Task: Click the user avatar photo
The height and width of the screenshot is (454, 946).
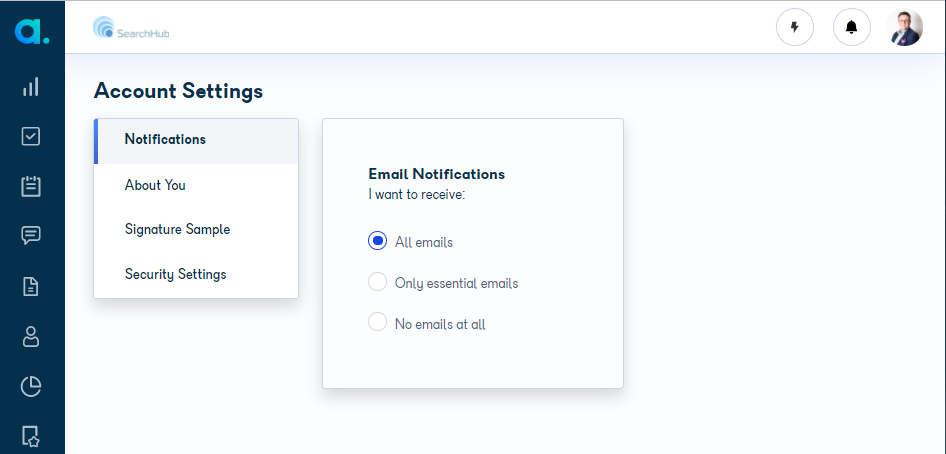Action: tap(905, 27)
